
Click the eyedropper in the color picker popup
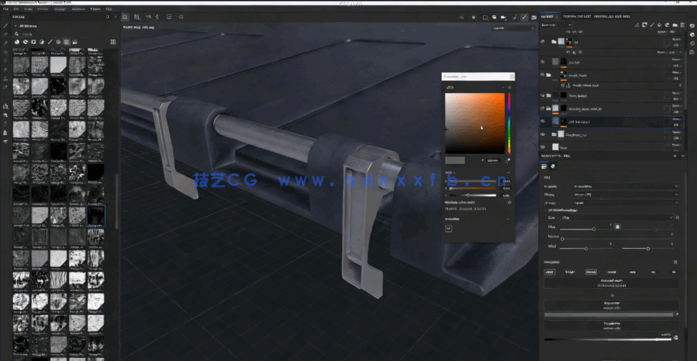pos(508,160)
